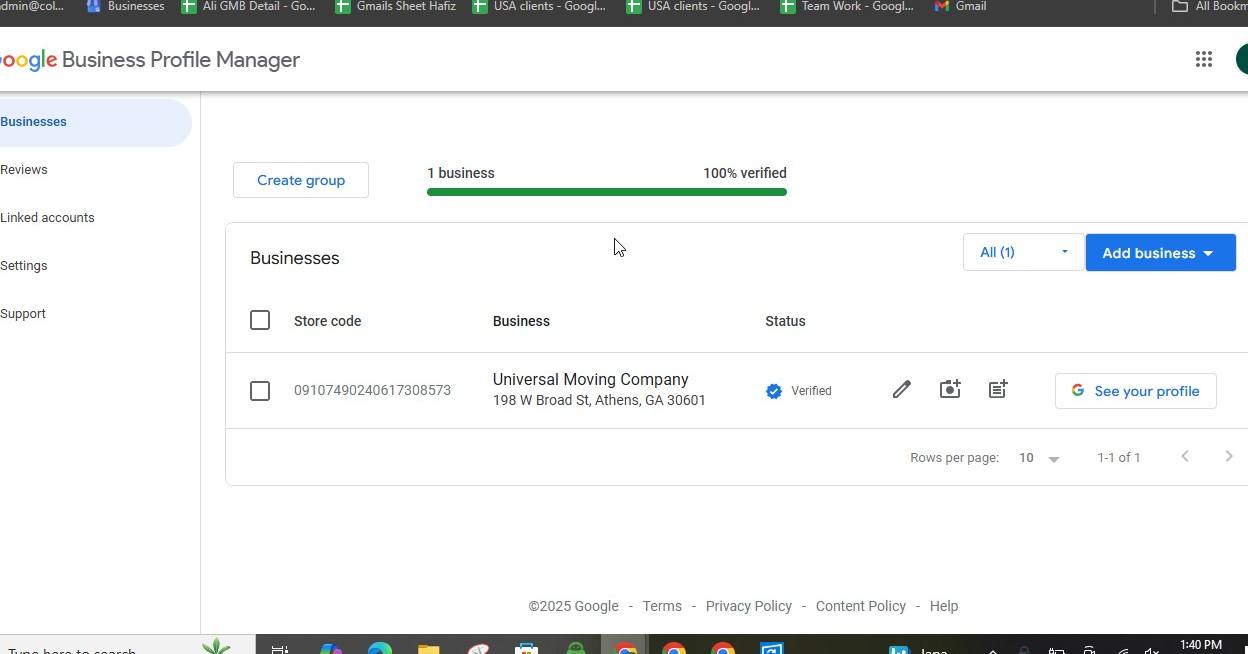Click the Universal Moving Company business name
This screenshot has width=1248, height=654.
pos(590,380)
